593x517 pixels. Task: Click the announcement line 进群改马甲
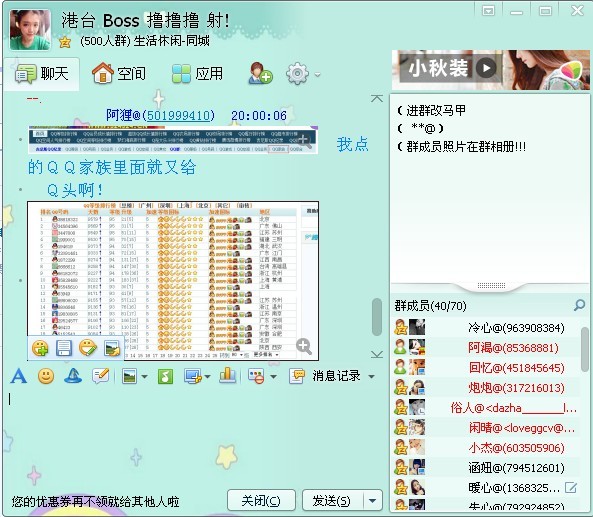click(436, 110)
